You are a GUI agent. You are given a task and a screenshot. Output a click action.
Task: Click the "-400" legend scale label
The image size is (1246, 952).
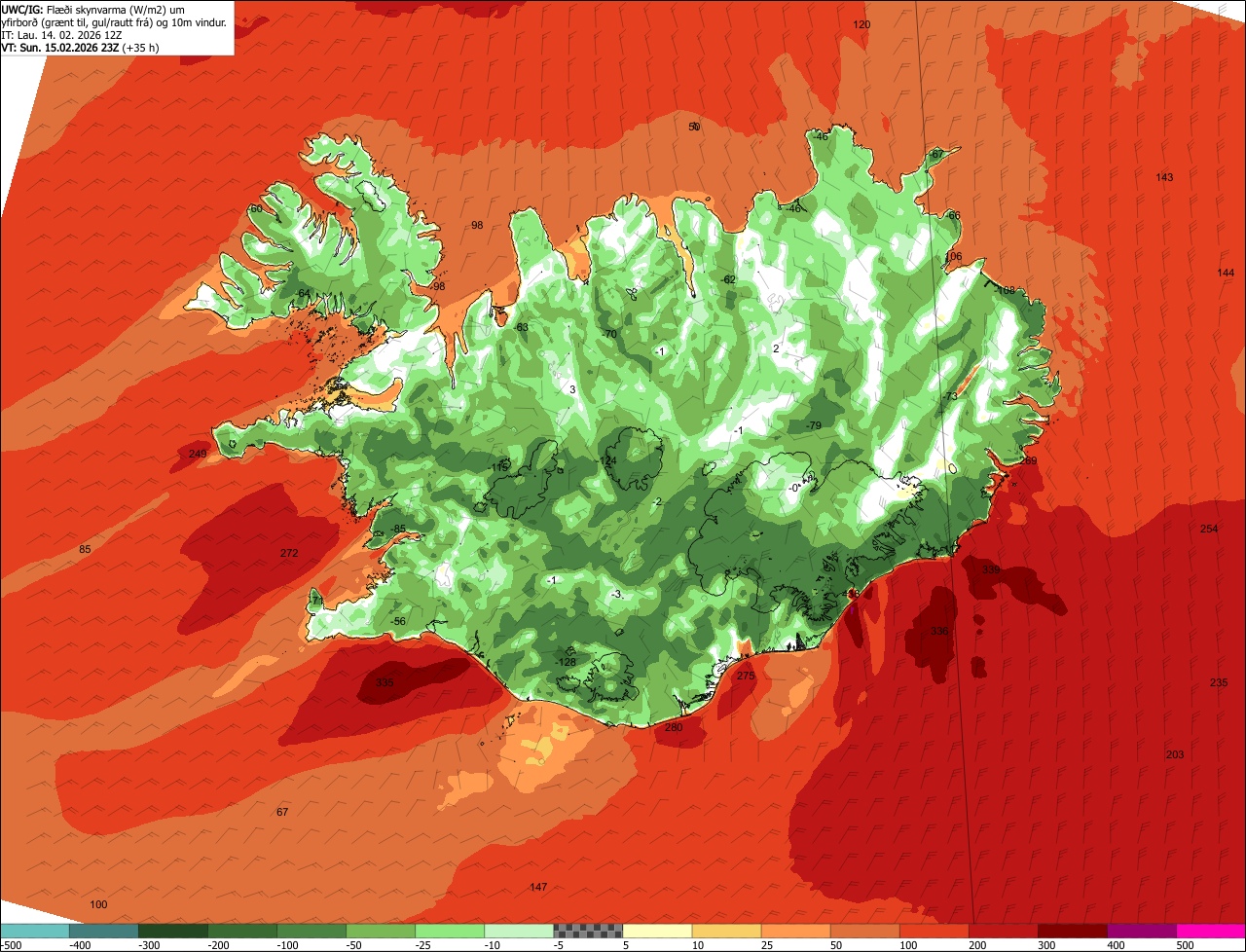click(81, 945)
